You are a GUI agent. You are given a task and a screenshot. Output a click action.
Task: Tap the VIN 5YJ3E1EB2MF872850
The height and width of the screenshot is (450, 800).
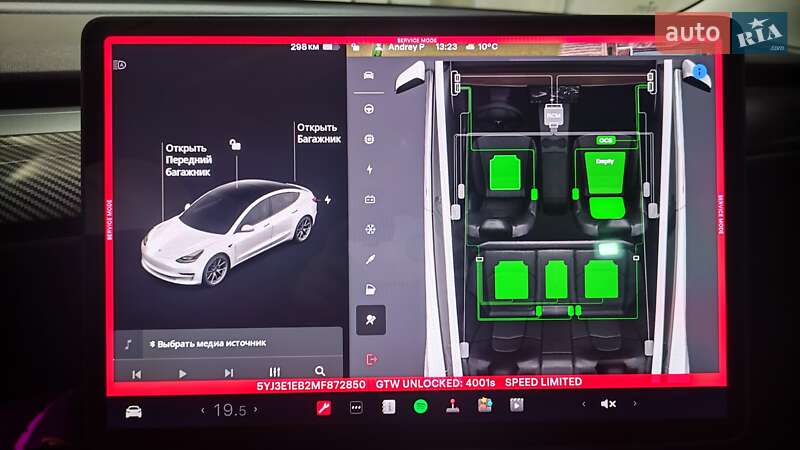(311, 385)
